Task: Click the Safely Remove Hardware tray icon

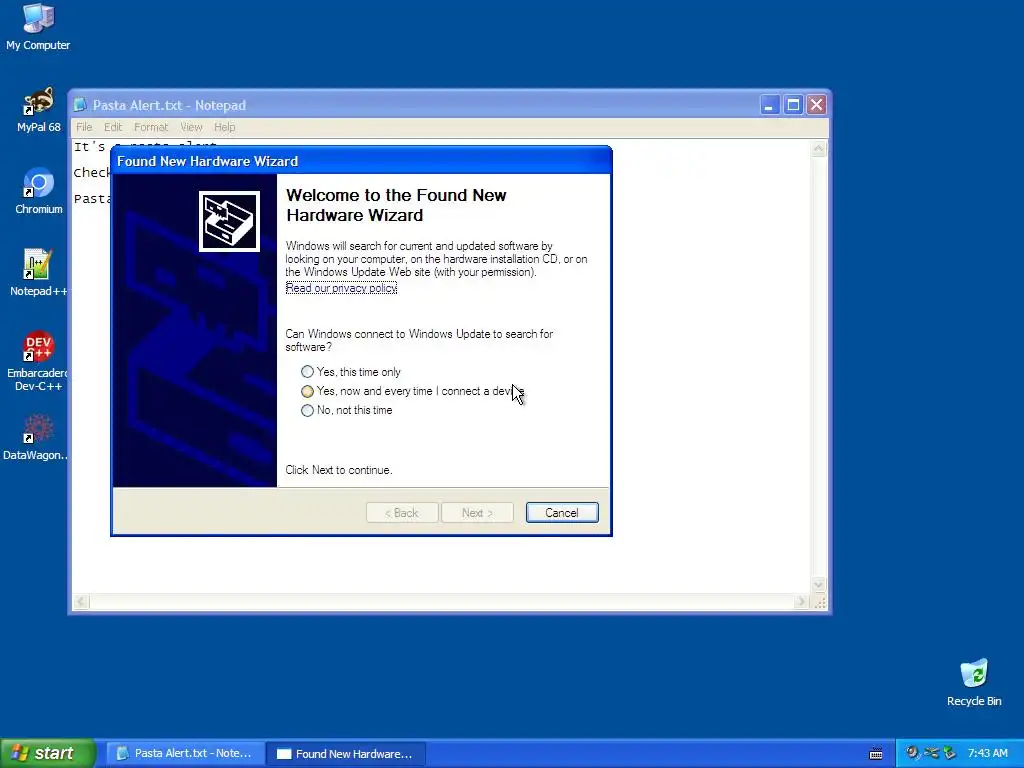Action: (x=949, y=753)
